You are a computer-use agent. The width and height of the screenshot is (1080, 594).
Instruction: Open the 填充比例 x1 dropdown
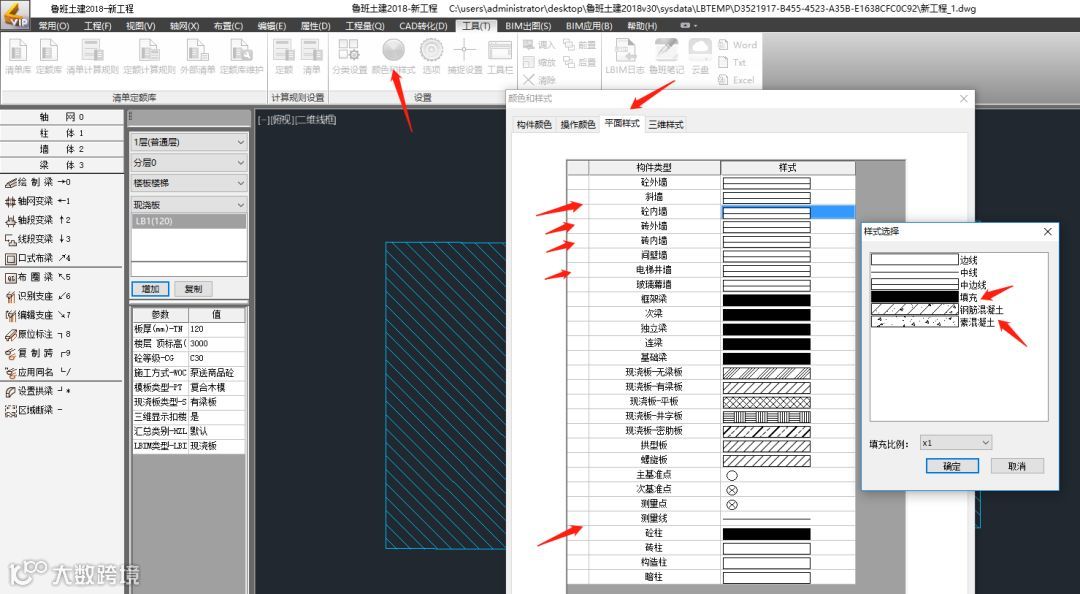click(x=956, y=442)
